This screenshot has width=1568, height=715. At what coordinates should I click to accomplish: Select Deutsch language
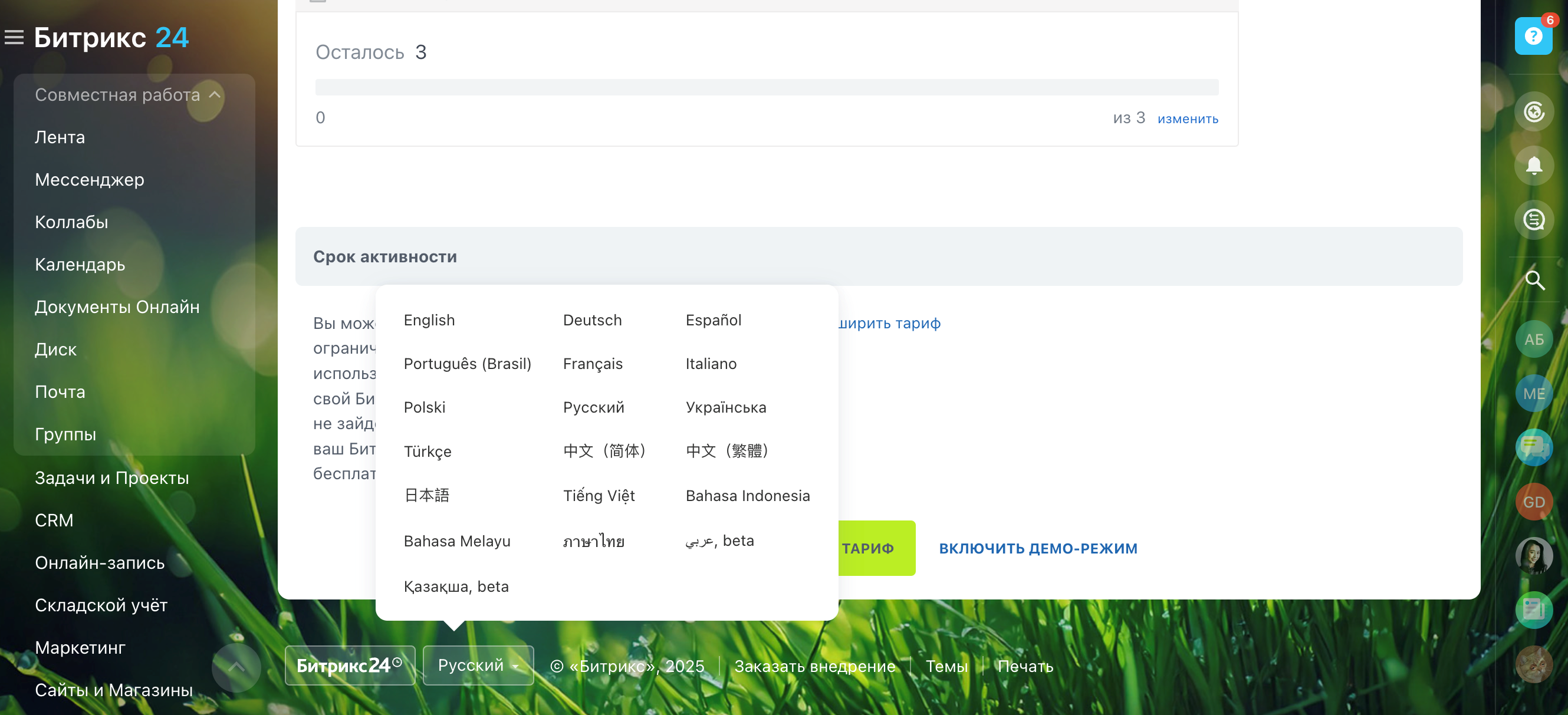pos(592,320)
